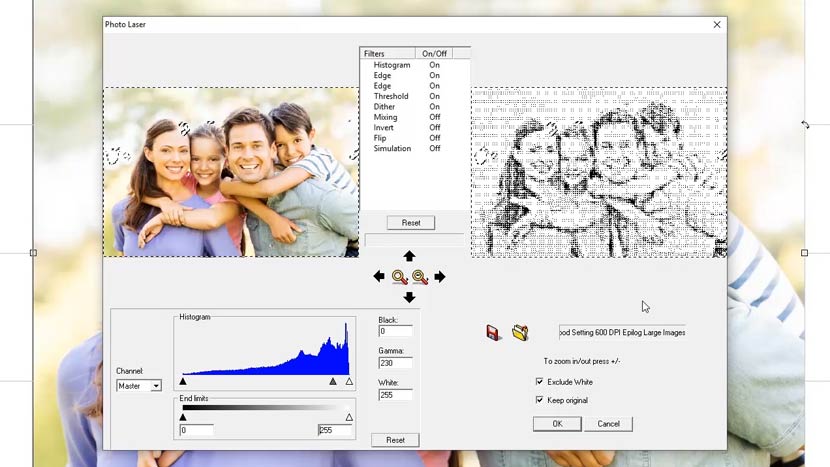Click the pan right arrow

tap(440, 277)
